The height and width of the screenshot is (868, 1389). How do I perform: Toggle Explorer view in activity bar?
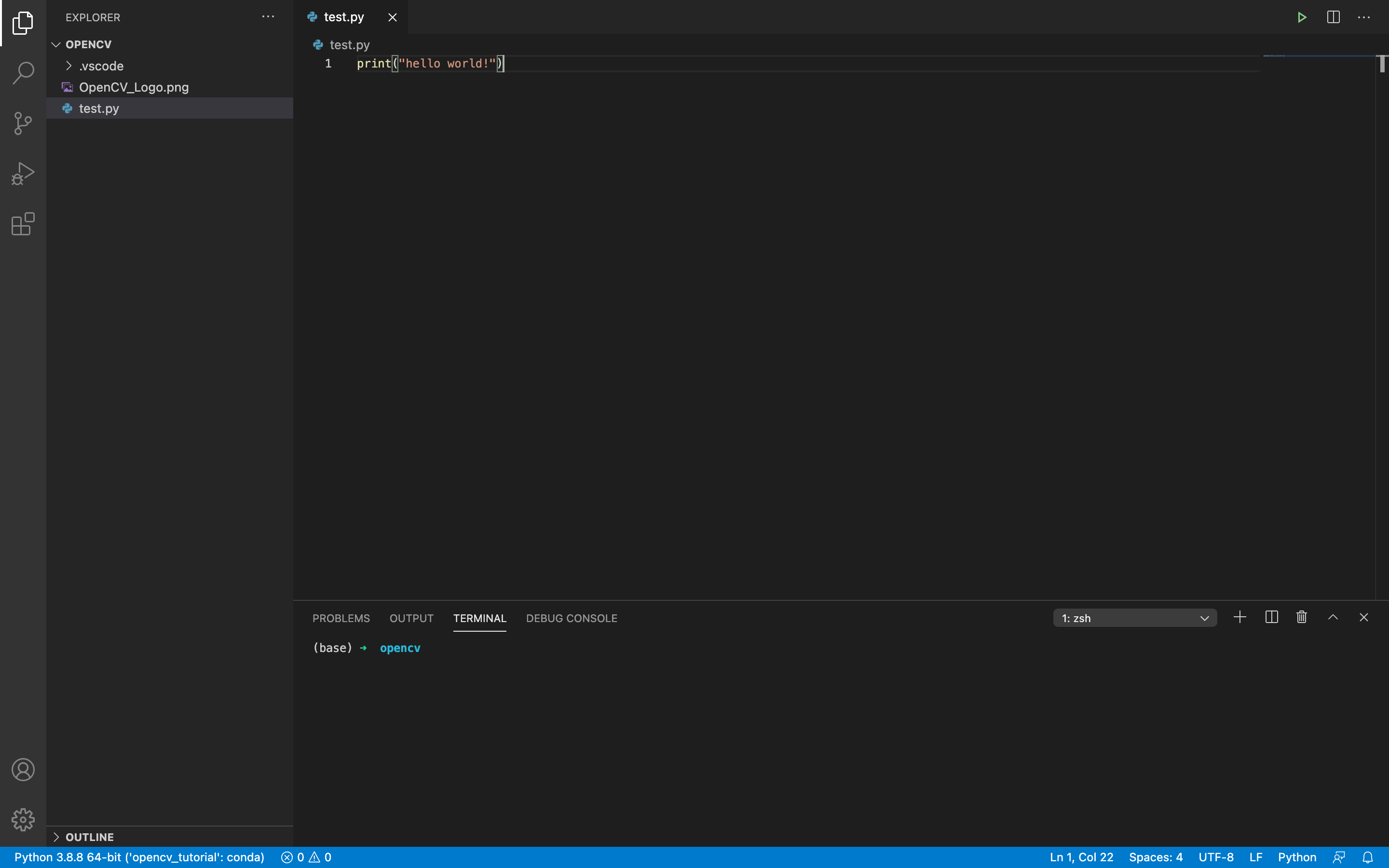(x=23, y=23)
